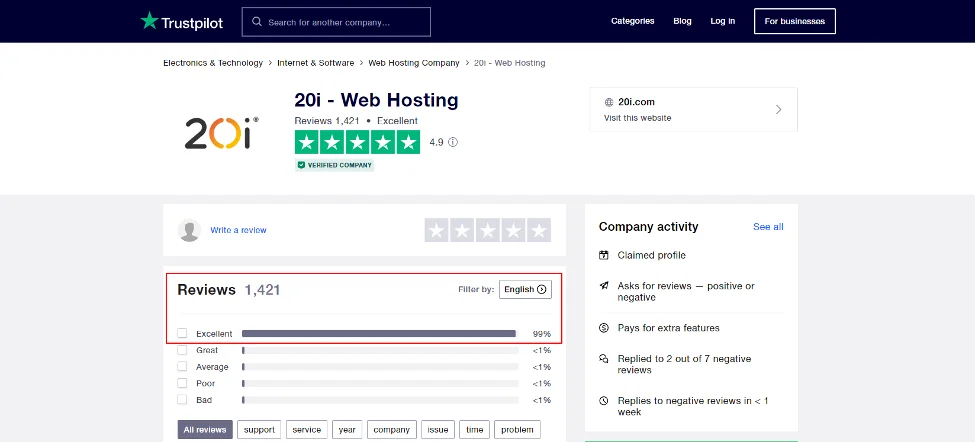Screen dimensions: 977x443
Task: Click the Visit this website text
Action: [x=637, y=118]
